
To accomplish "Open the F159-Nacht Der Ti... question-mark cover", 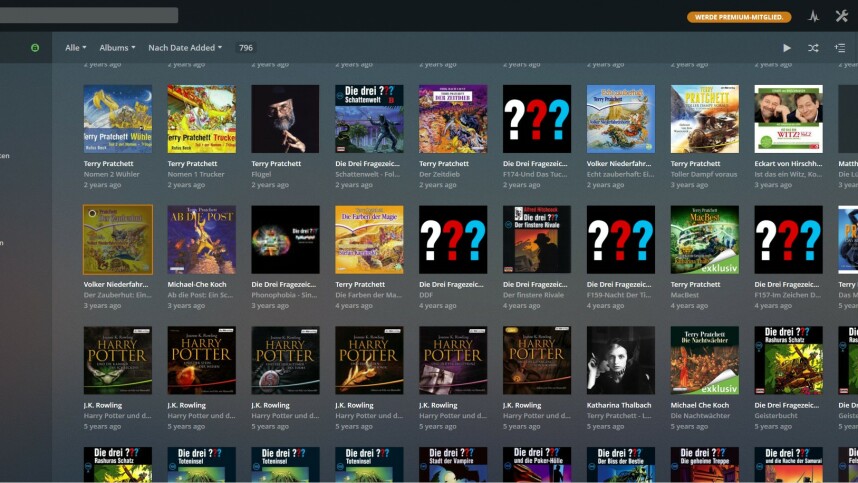I will [621, 240].
